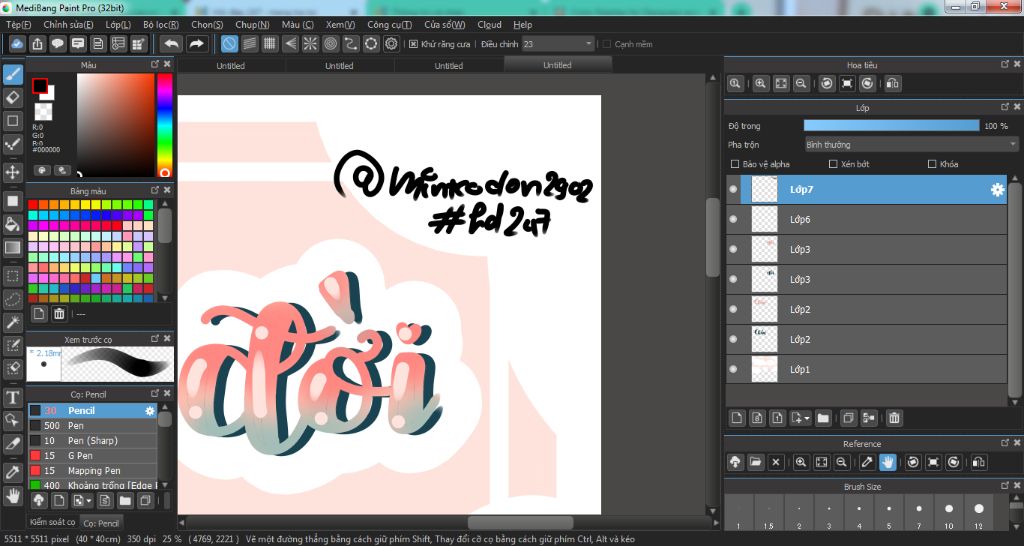Enable Xén bớt clipping checkbox
Viewport: 1024px width, 546px height.
(833, 164)
